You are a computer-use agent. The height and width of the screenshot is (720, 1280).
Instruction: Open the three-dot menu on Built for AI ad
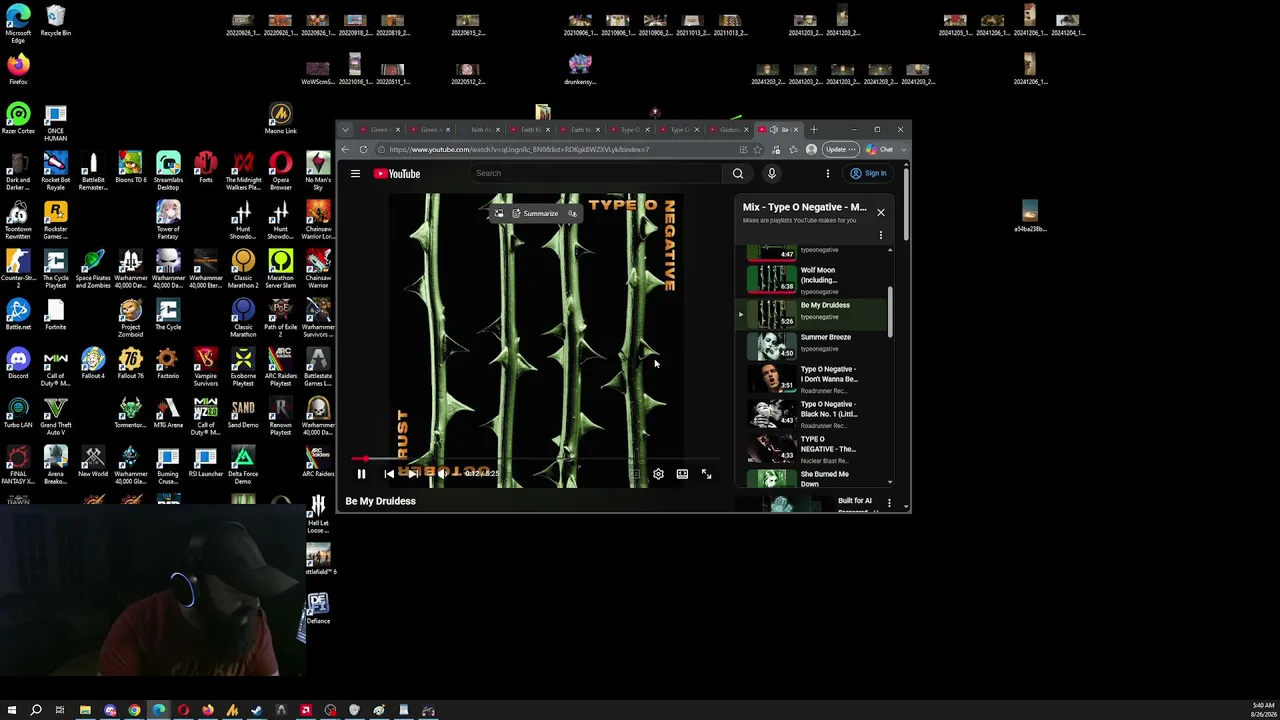890,504
